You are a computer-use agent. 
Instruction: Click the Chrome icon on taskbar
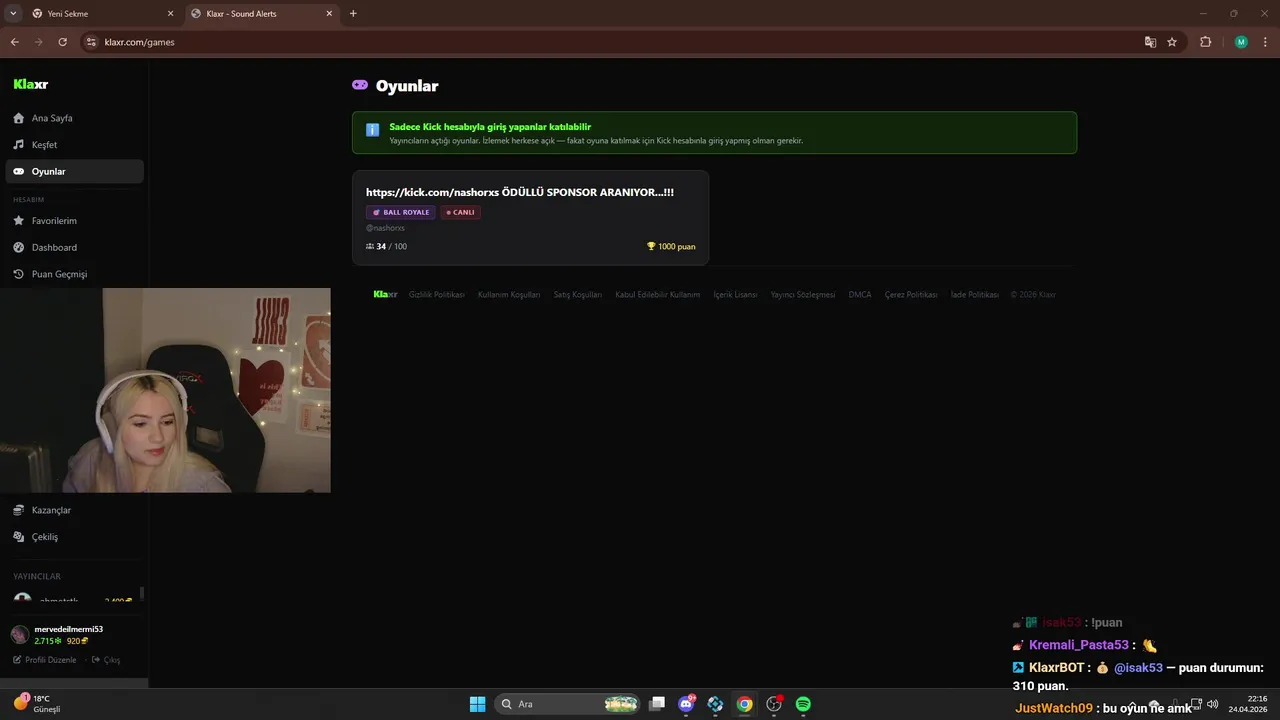coord(744,704)
